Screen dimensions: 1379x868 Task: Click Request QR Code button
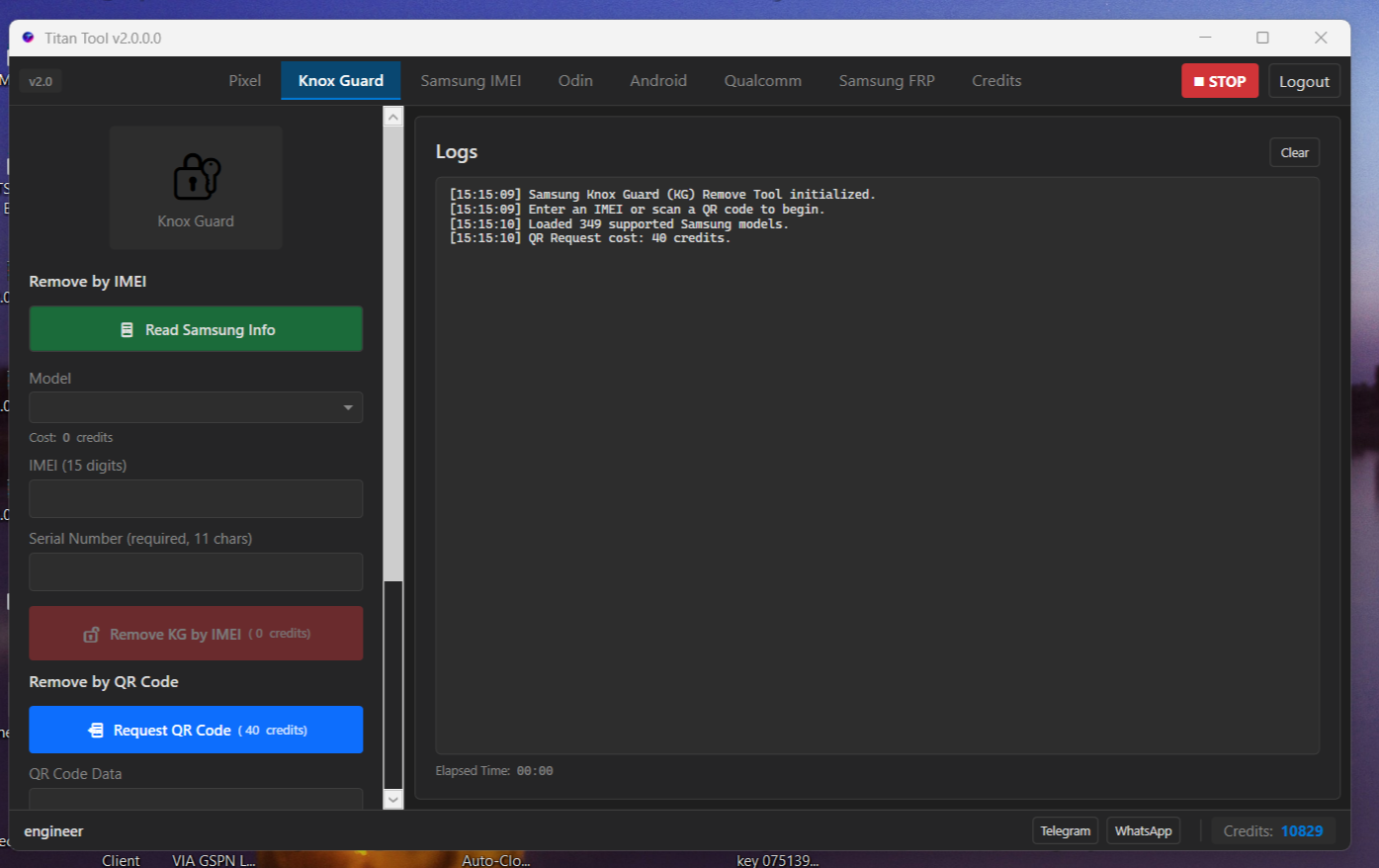[196, 730]
